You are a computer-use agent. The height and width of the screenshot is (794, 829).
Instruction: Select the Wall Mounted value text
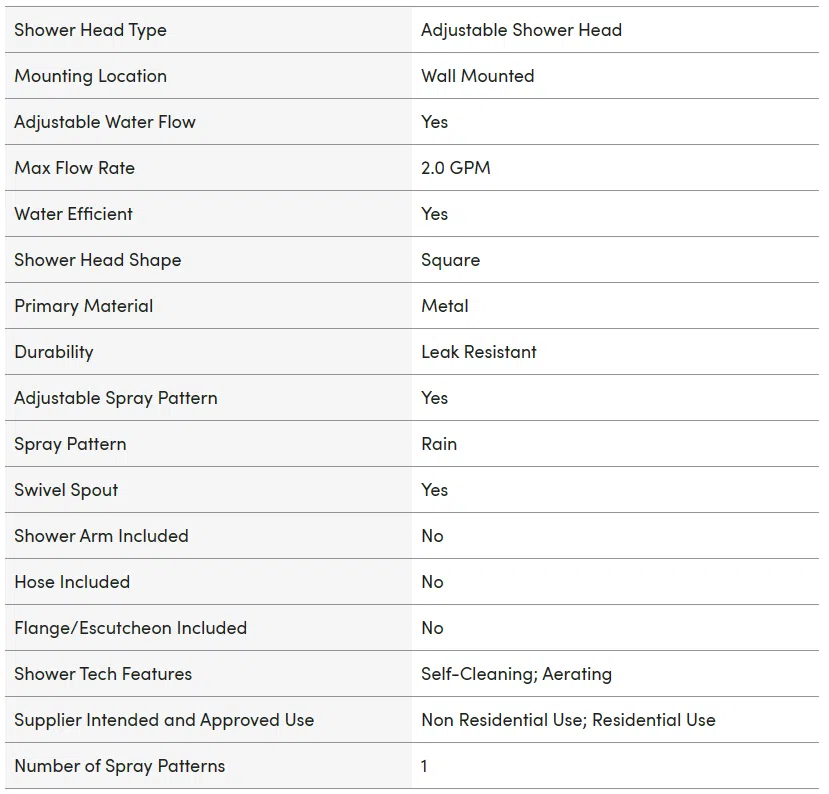tap(477, 76)
